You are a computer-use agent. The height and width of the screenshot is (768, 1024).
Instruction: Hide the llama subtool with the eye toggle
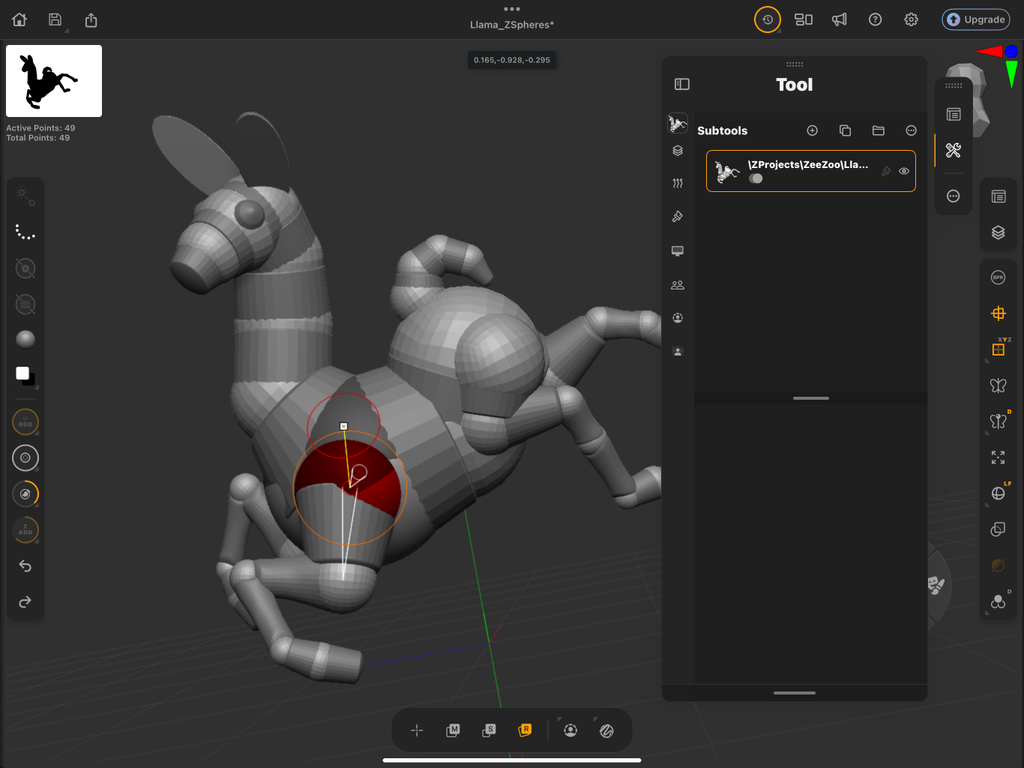pyautogui.click(x=904, y=171)
